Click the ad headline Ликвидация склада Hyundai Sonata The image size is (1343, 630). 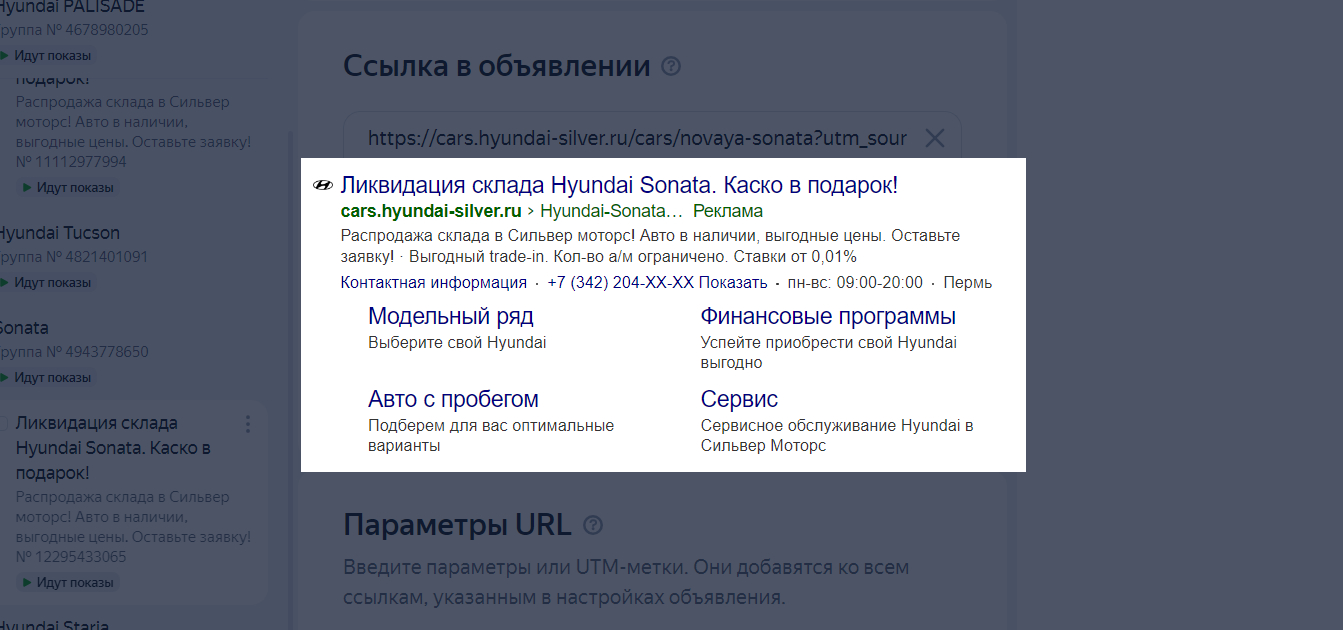tap(619, 185)
